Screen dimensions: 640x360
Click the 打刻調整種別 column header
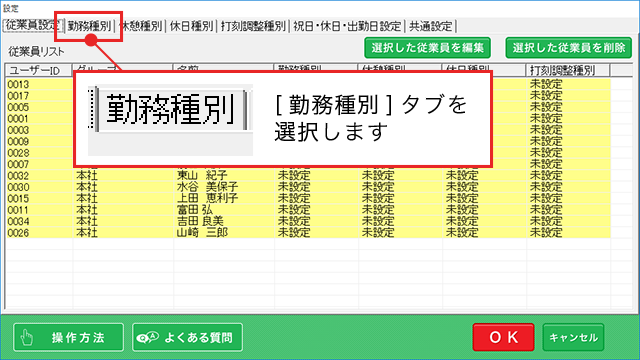(568, 70)
